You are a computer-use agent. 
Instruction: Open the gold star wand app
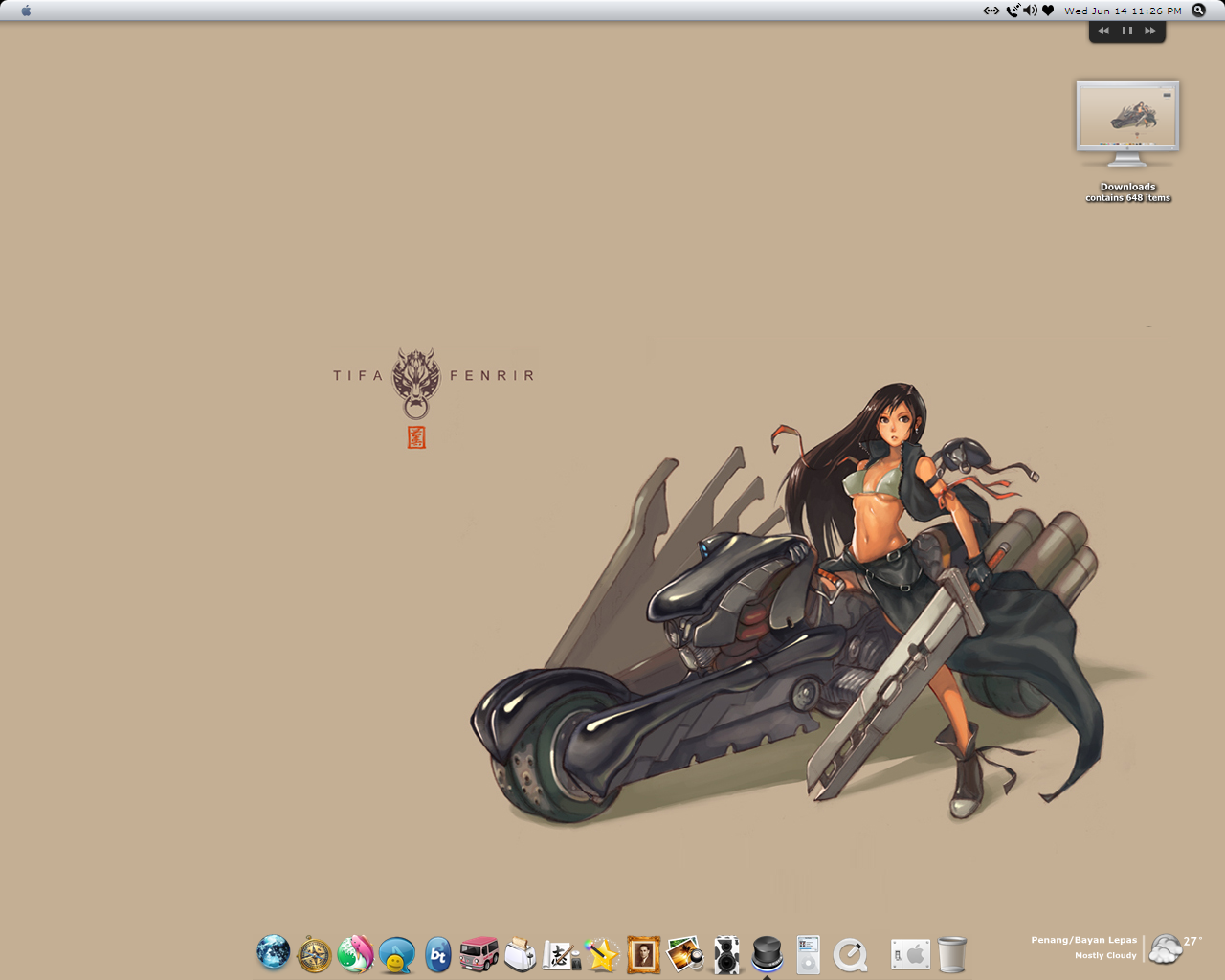(x=602, y=954)
